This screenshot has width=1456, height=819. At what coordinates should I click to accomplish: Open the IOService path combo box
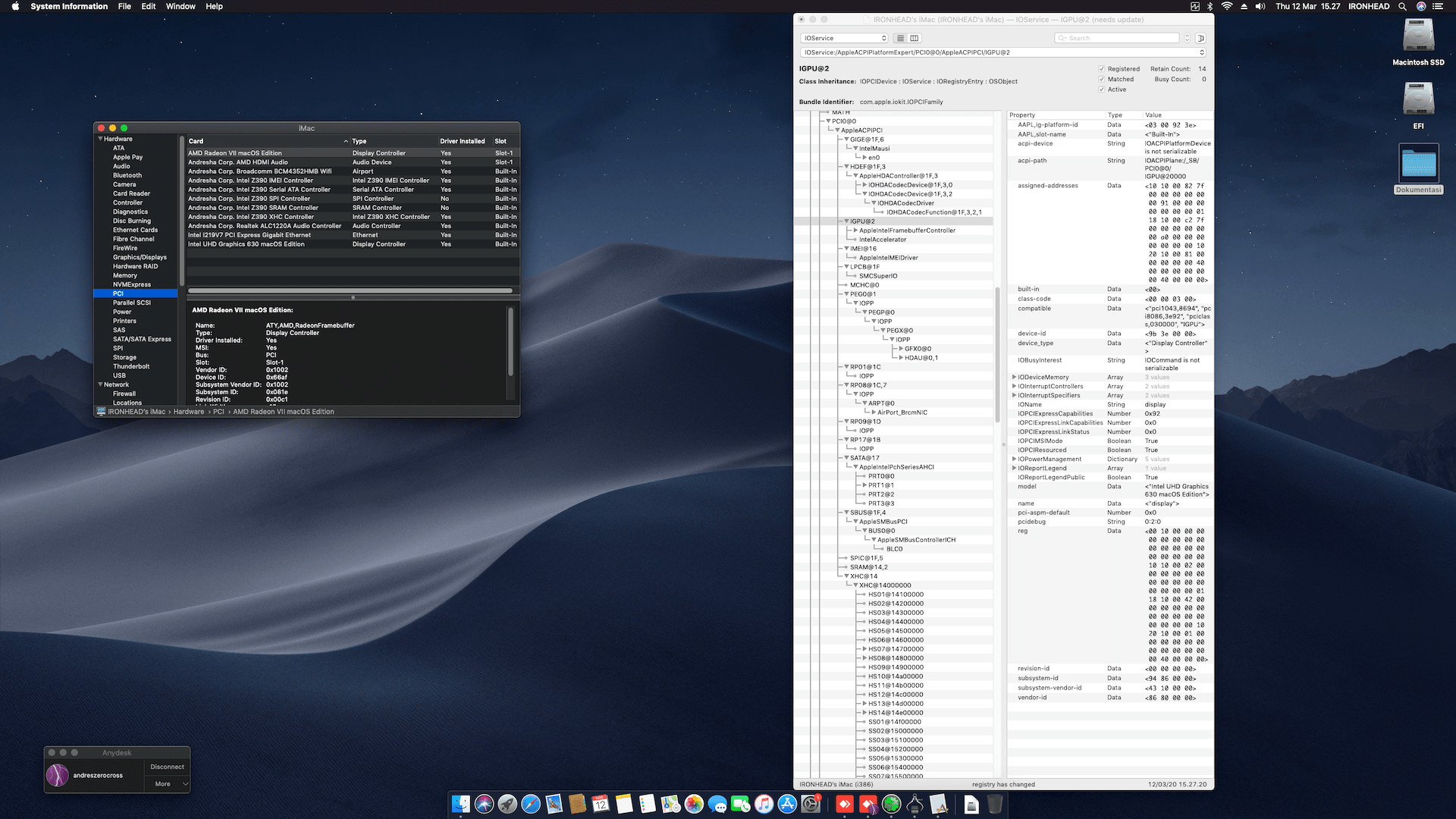click(x=1003, y=52)
